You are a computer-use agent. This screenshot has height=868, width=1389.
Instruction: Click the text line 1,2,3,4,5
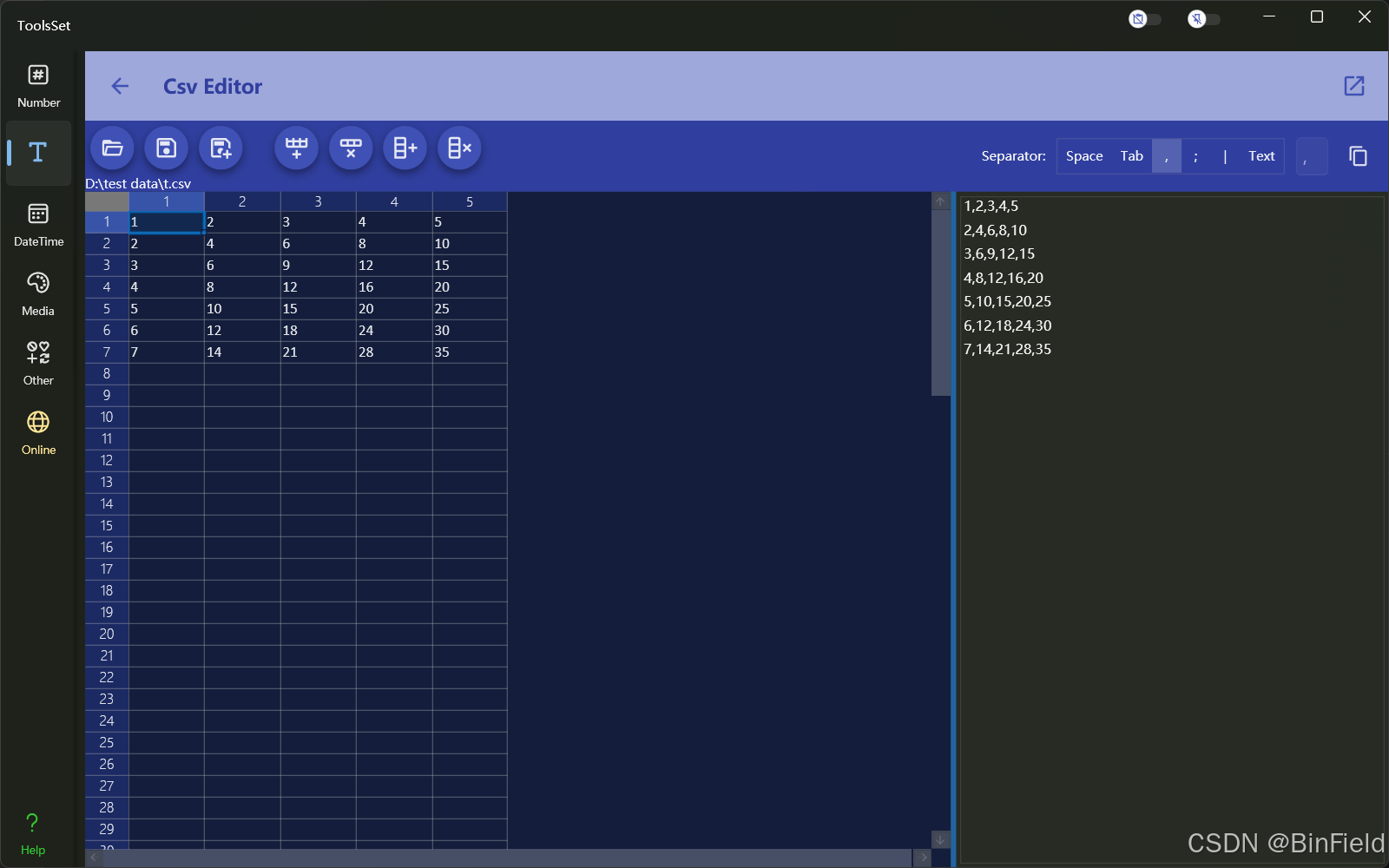pyautogui.click(x=991, y=206)
